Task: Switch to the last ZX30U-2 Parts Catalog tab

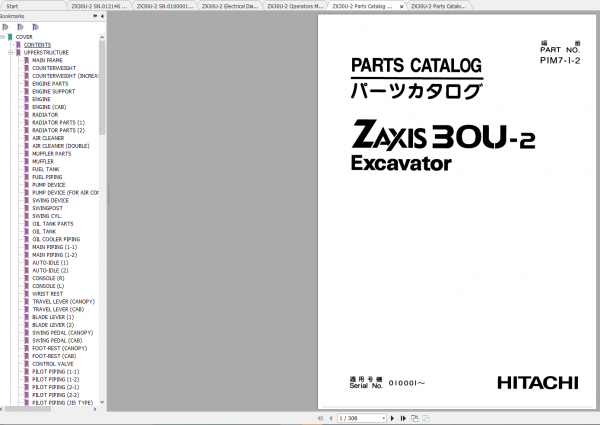Action: pos(439,6)
